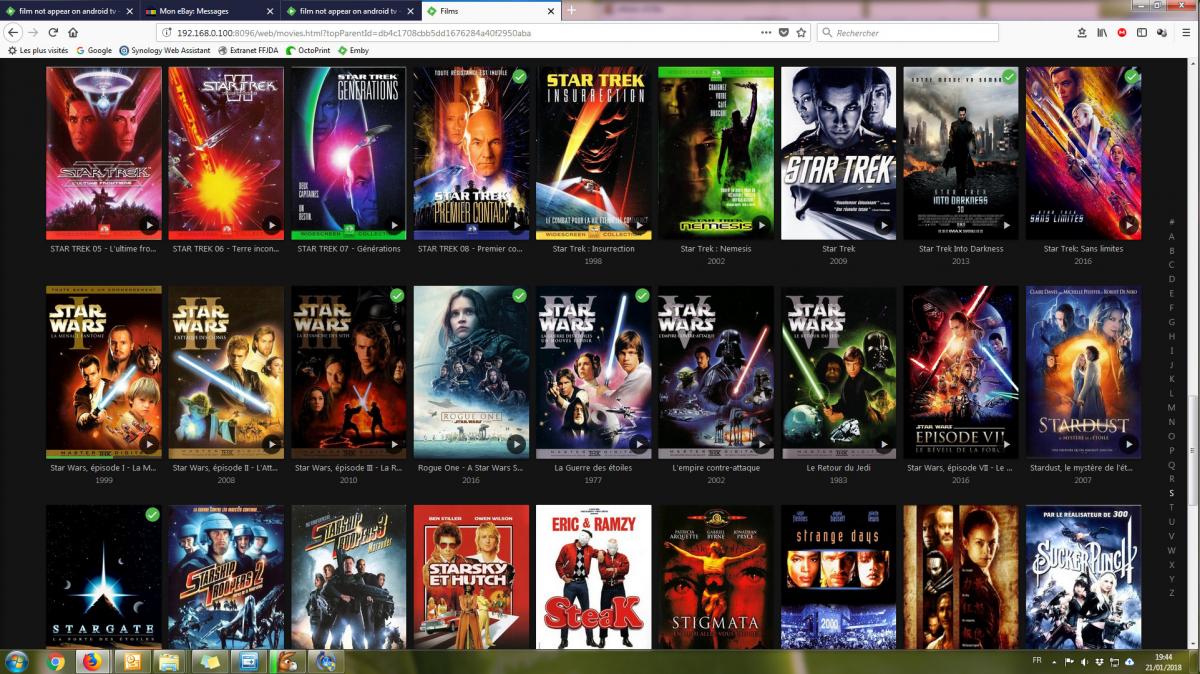
Task: Open OctoPrint bookmark
Action: [x=309, y=50]
